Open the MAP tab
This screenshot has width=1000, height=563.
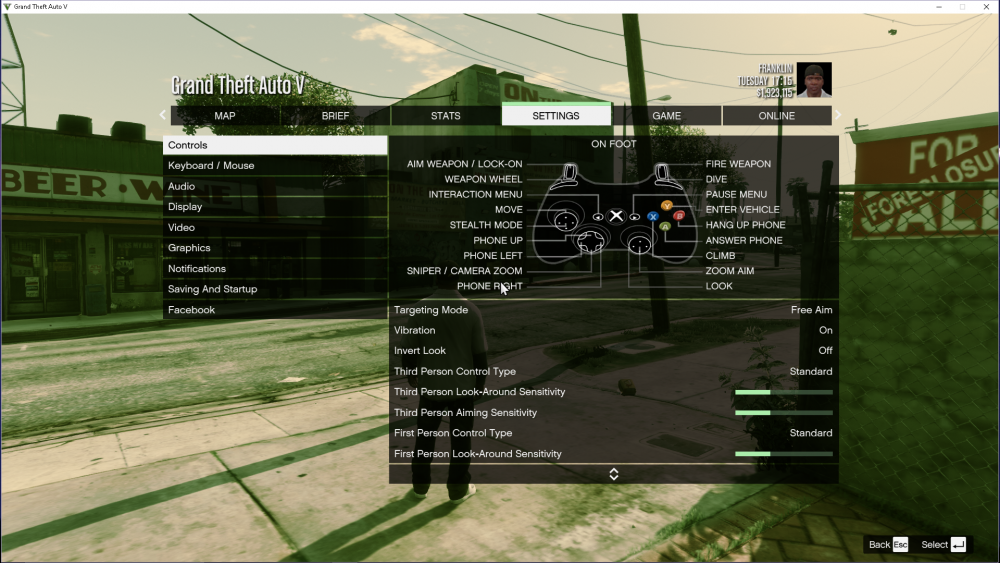(x=225, y=115)
